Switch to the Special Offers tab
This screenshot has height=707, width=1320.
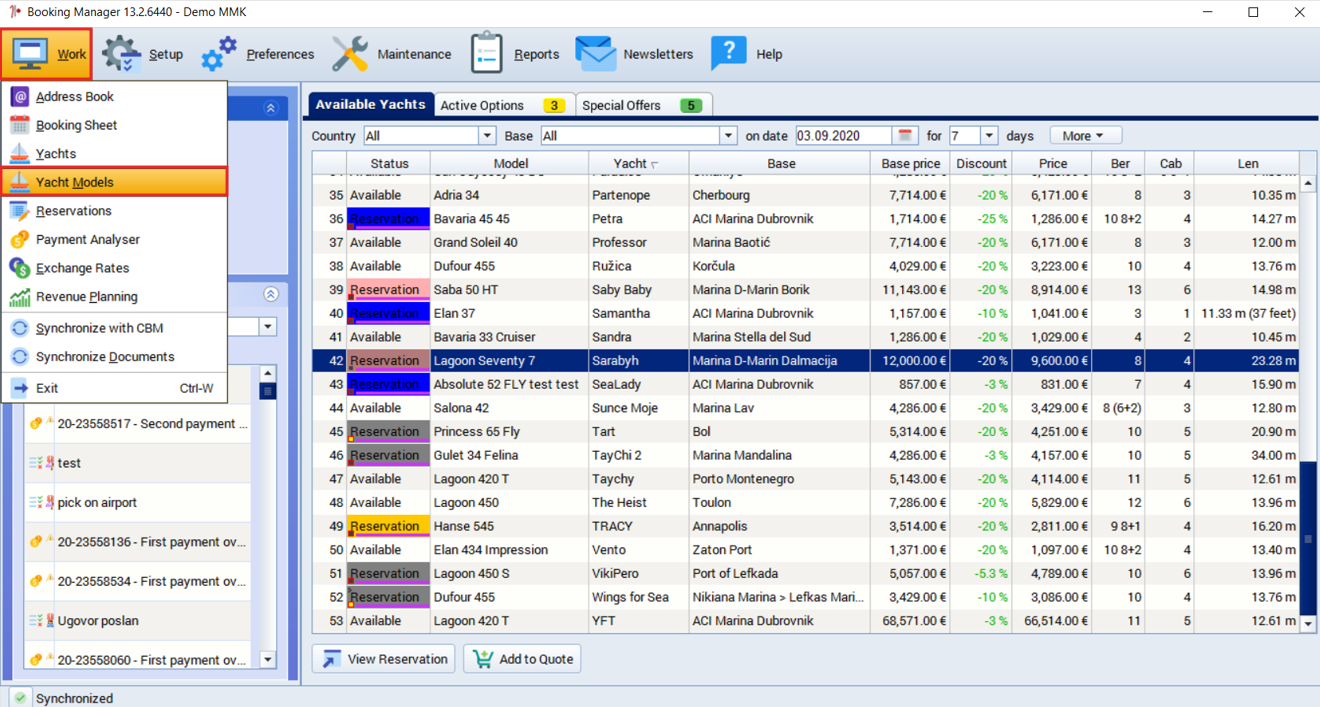point(643,105)
